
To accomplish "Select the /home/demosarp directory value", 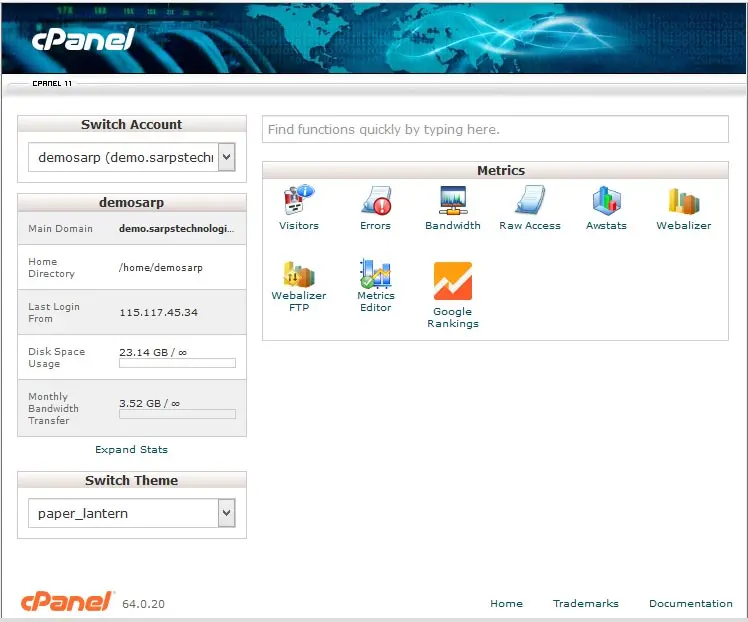I will tap(161, 268).
